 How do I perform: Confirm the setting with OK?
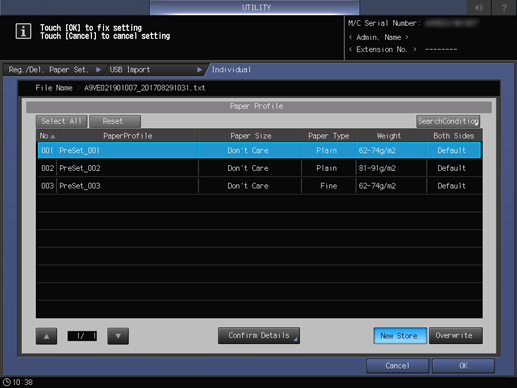pos(463,366)
